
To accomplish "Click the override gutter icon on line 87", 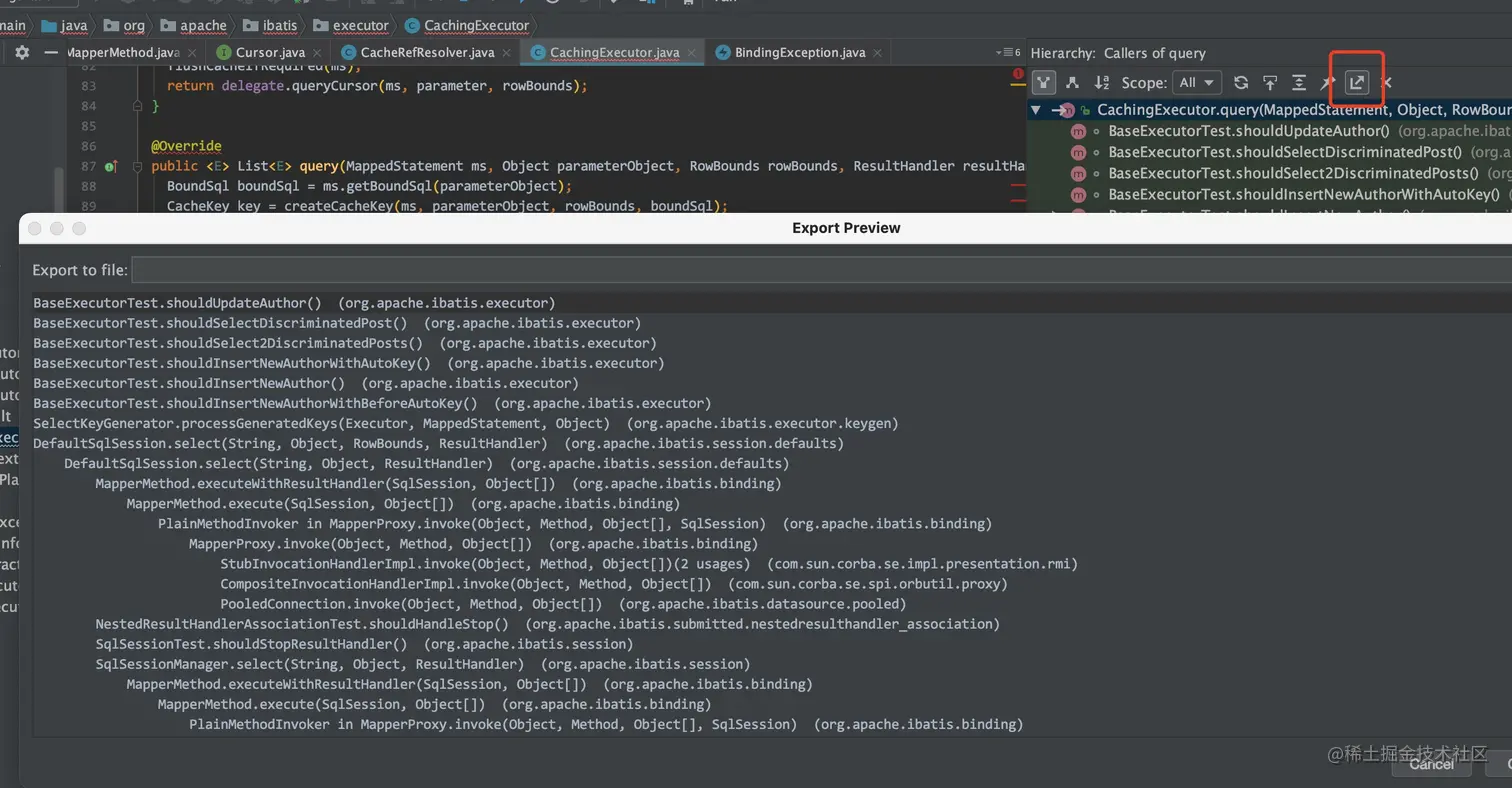I will point(111,167).
